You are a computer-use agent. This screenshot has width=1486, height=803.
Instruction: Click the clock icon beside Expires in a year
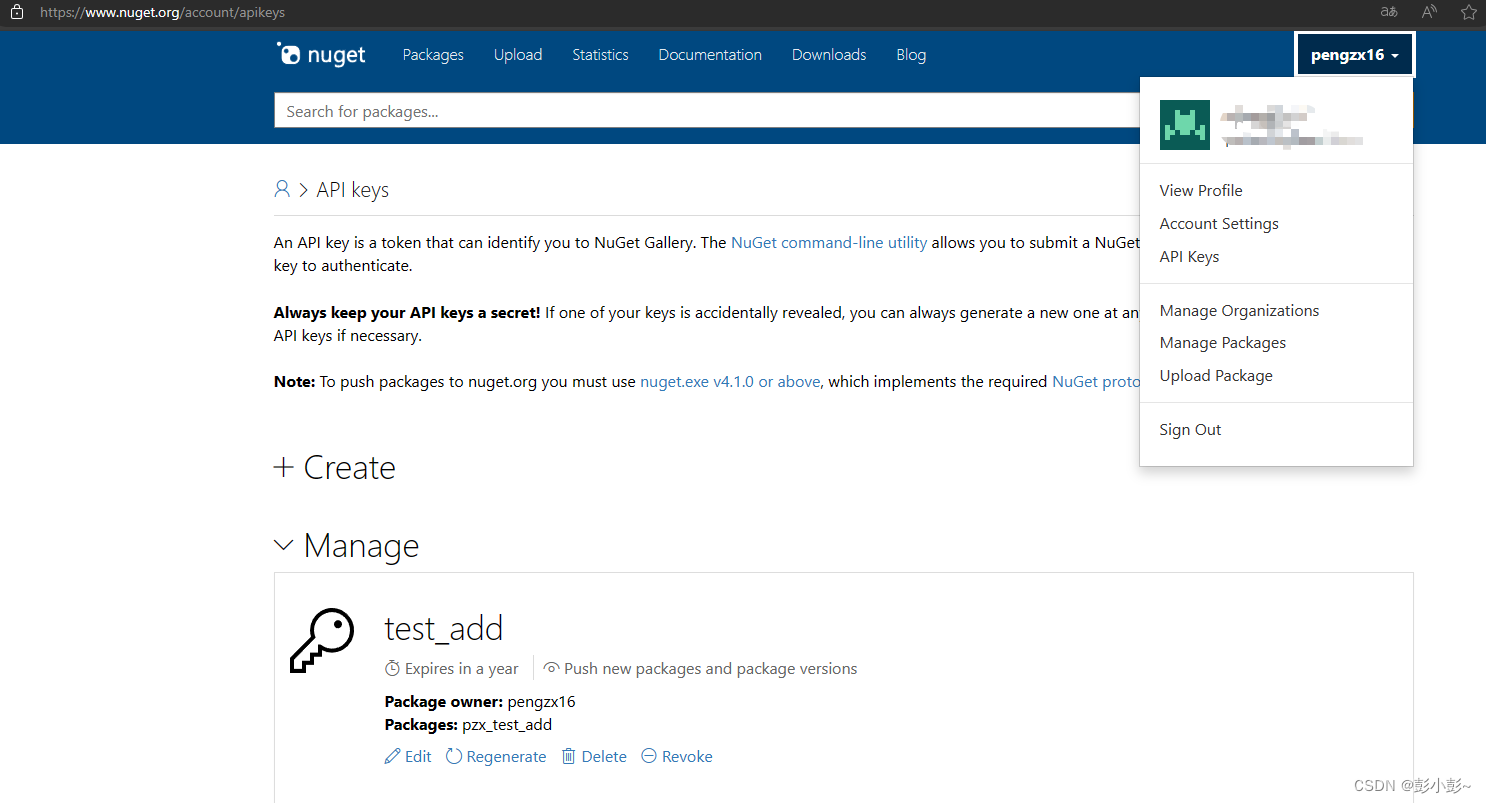pyautogui.click(x=392, y=668)
